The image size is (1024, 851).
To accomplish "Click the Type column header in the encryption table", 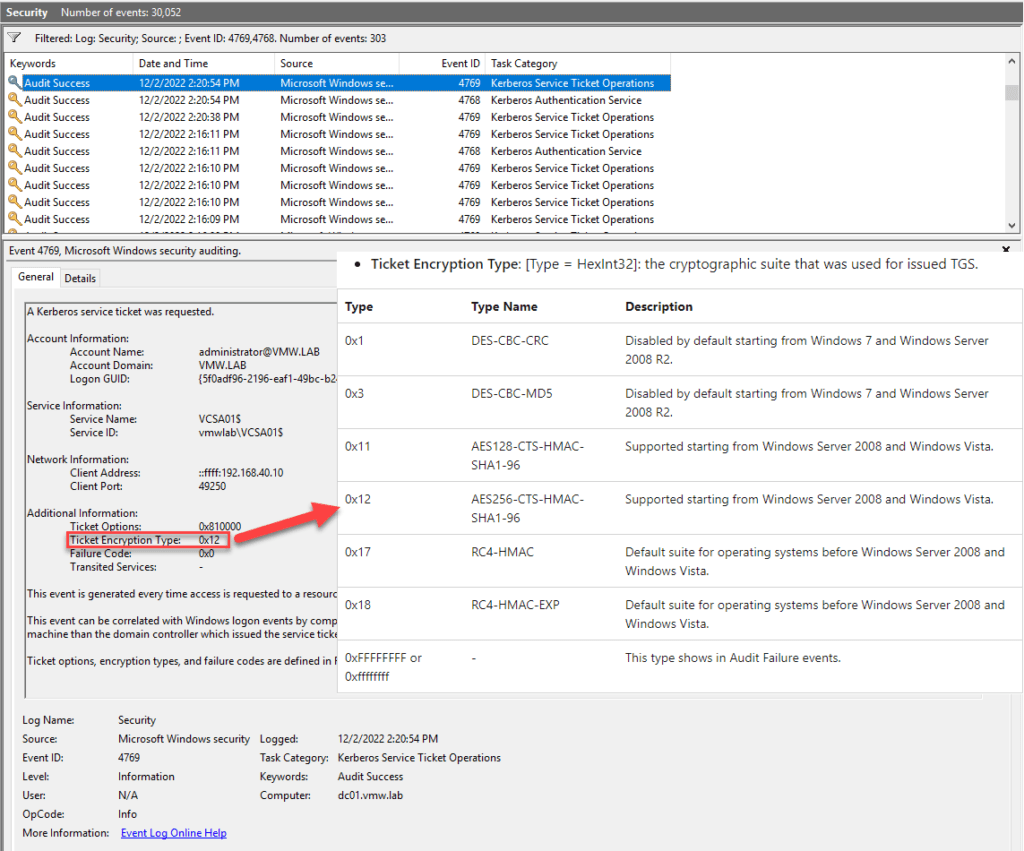I will pyautogui.click(x=359, y=306).
